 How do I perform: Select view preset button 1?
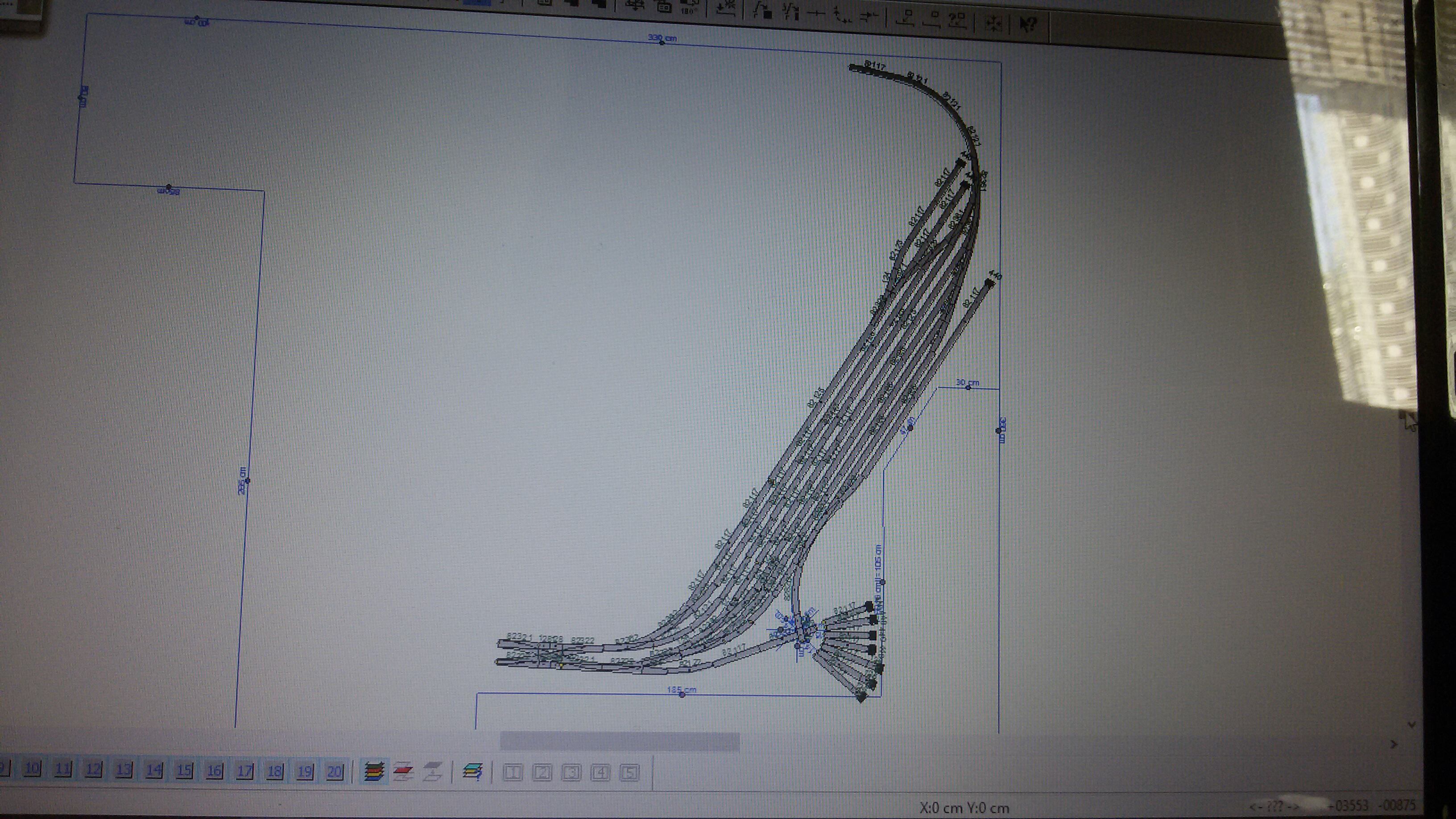(x=513, y=772)
